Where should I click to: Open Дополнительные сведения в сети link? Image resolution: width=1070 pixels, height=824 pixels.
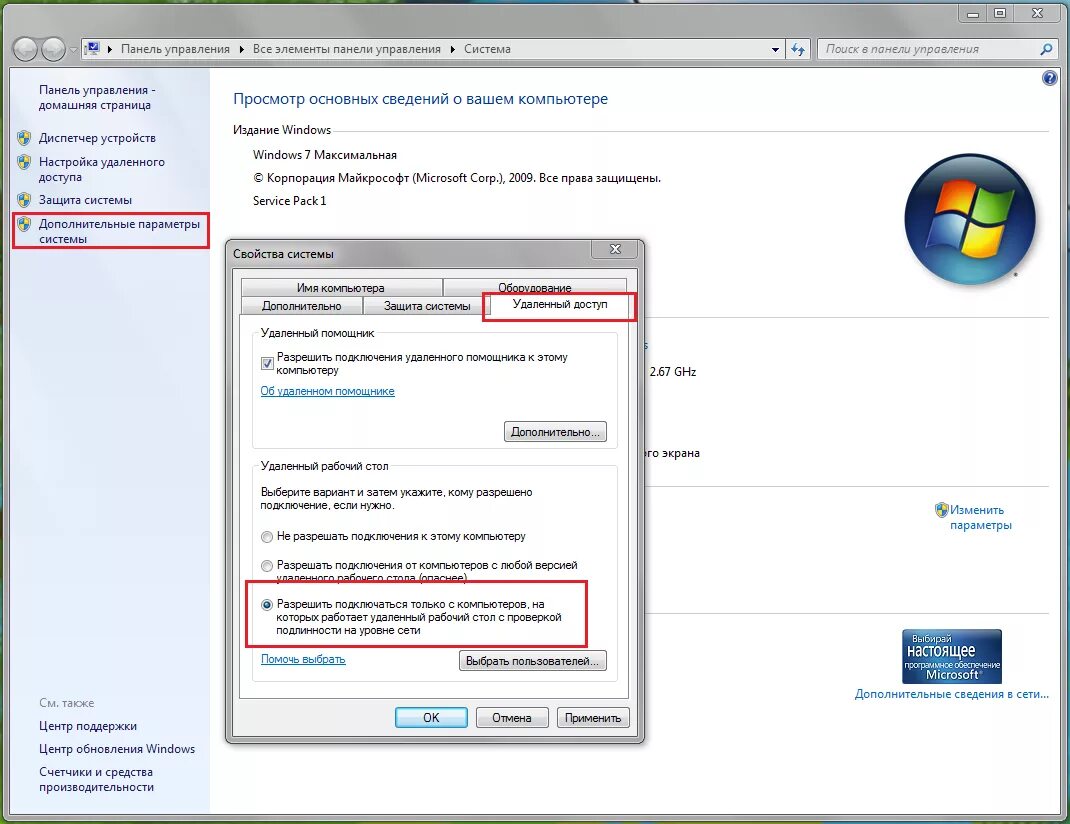951,694
